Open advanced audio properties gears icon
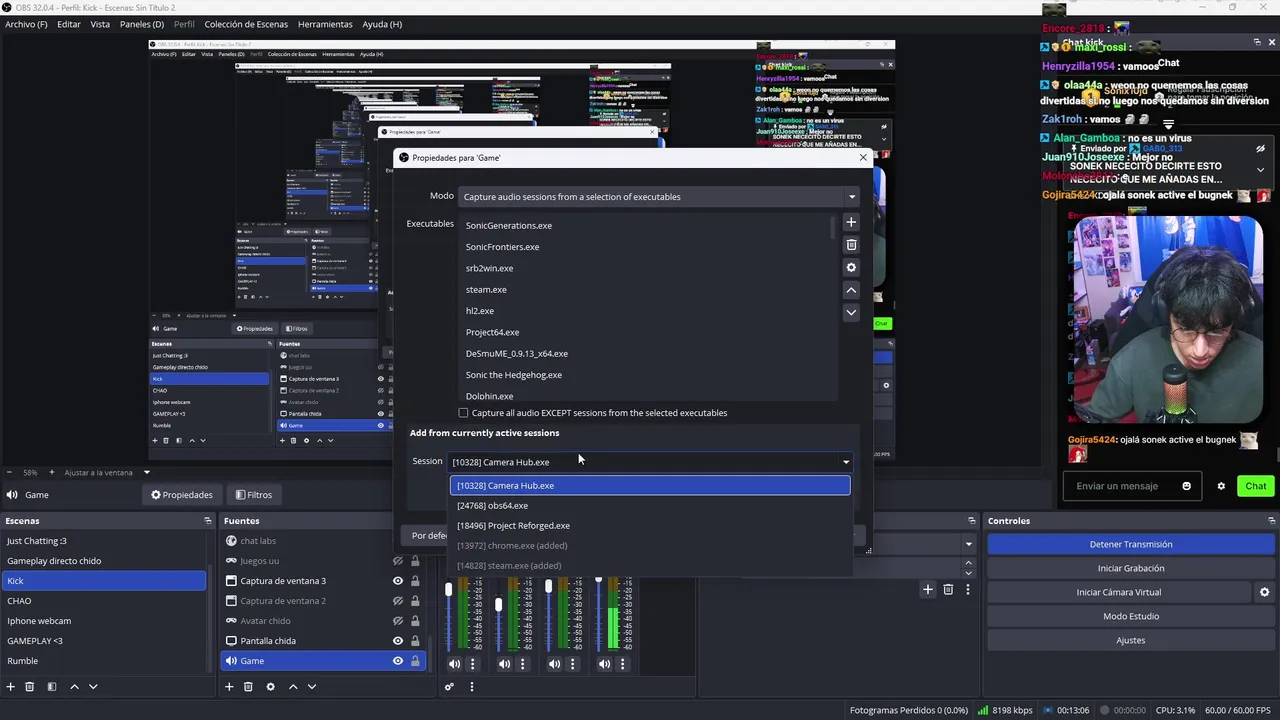 coord(449,687)
